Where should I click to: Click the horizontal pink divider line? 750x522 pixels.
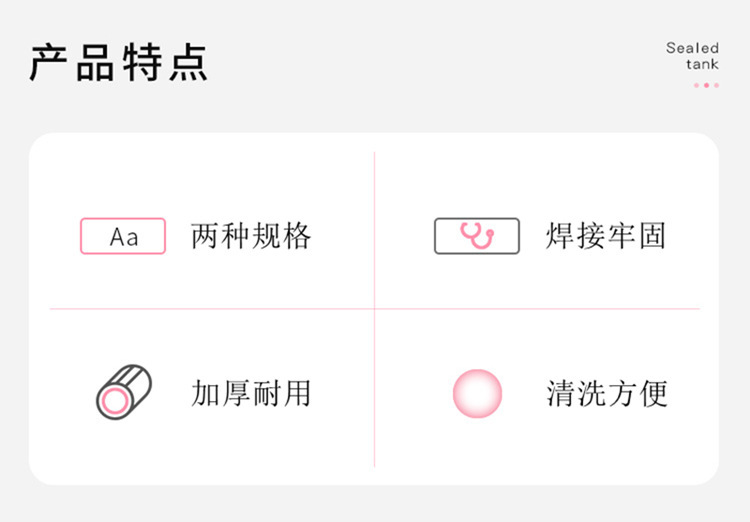(x=375, y=309)
